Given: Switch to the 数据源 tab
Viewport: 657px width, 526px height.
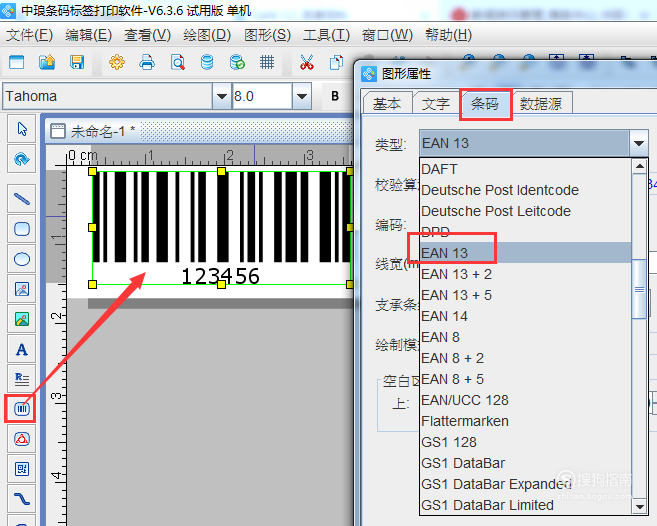Looking at the screenshot, I should (541, 103).
